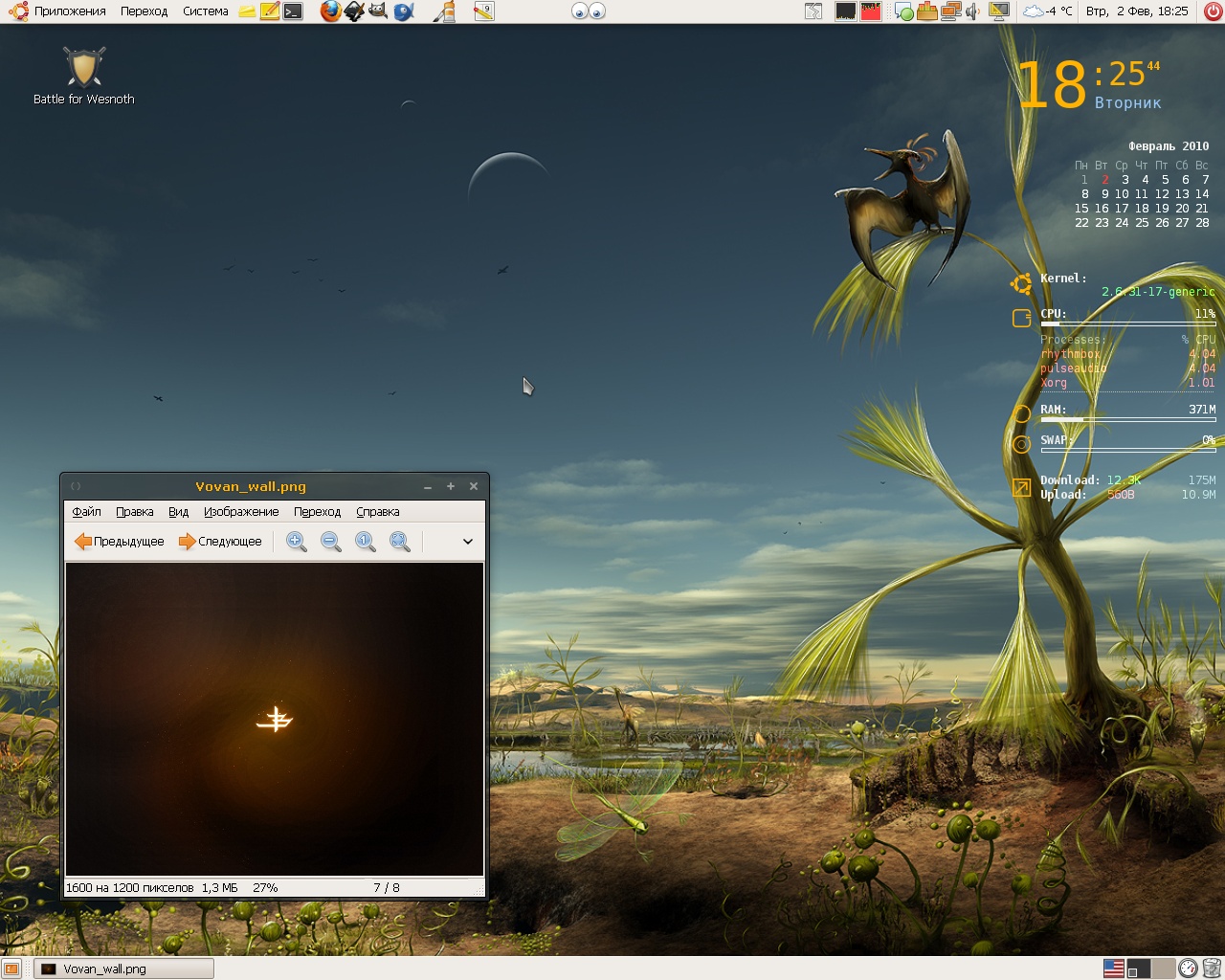Screen dimensions: 1225x980
Task: Open the network connection tray icon
Action: coord(950,11)
